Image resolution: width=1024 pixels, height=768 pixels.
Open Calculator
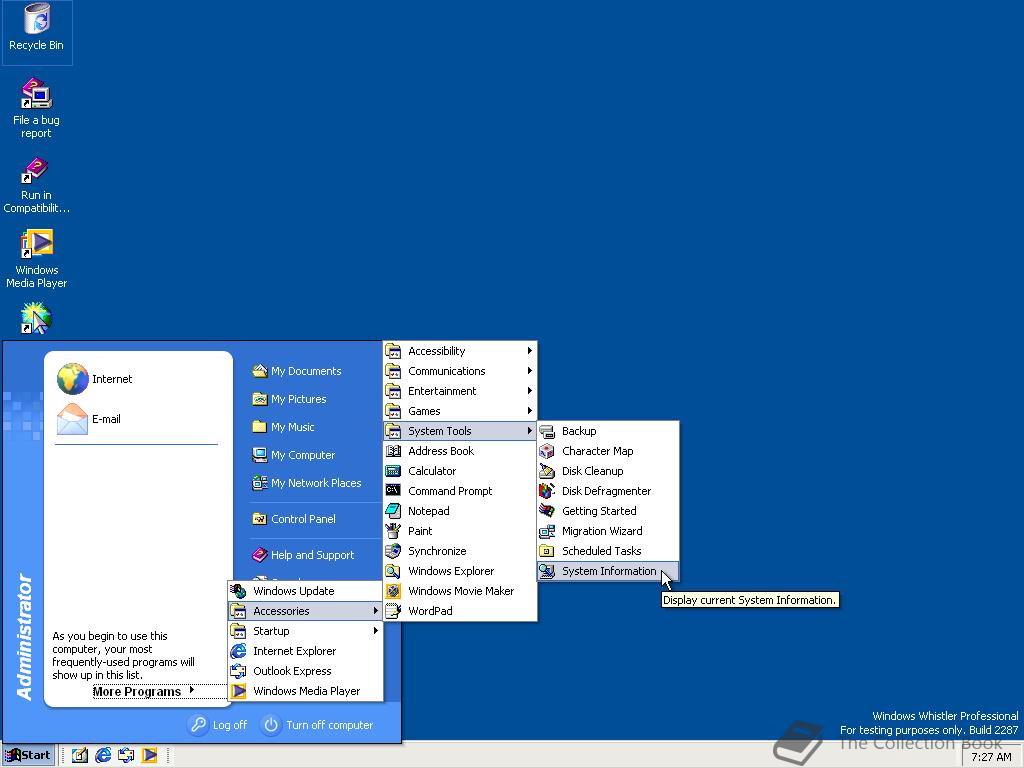460,472
